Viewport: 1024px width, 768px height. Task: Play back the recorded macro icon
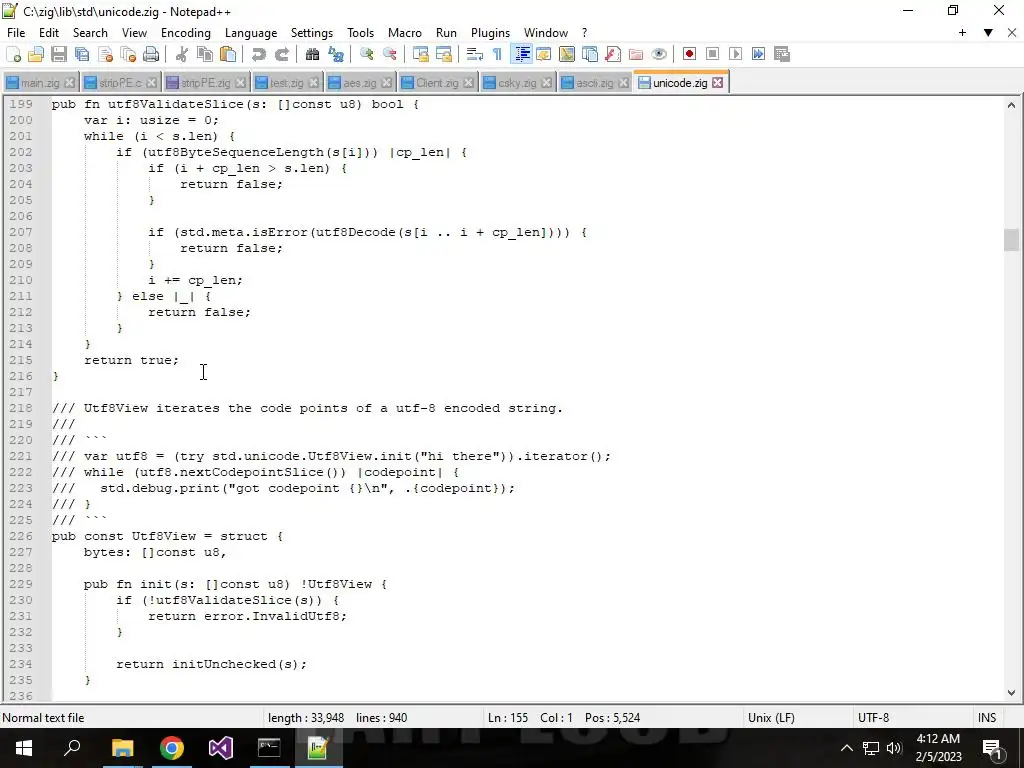(x=735, y=54)
